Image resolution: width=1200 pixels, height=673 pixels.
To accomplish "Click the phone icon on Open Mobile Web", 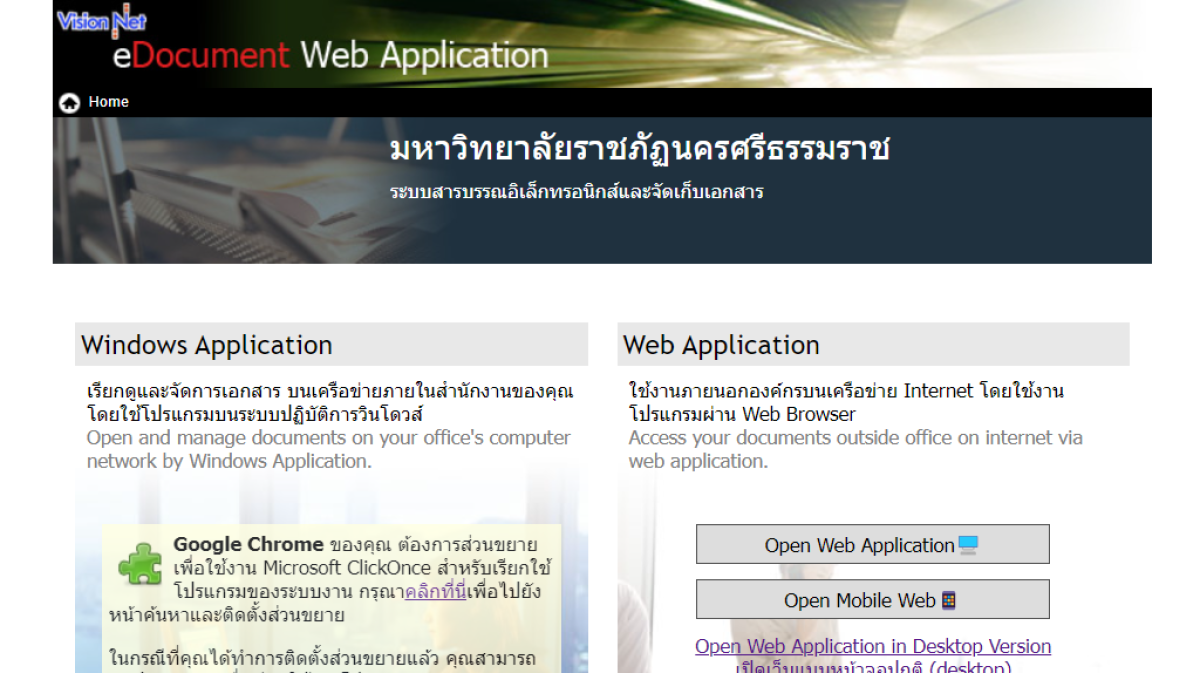I will [x=948, y=600].
